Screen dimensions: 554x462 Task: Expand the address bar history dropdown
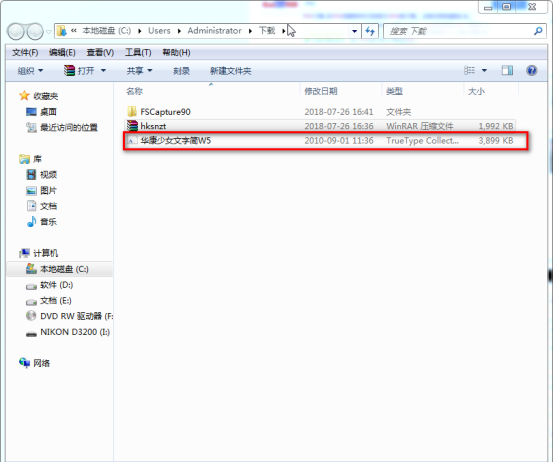[x=354, y=31]
